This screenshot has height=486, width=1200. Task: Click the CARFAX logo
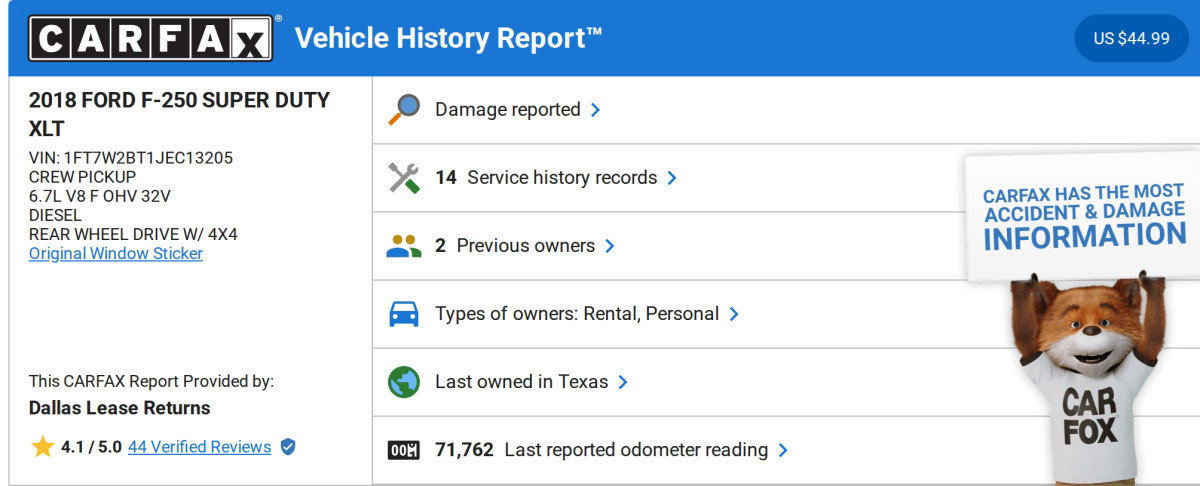tap(150, 39)
